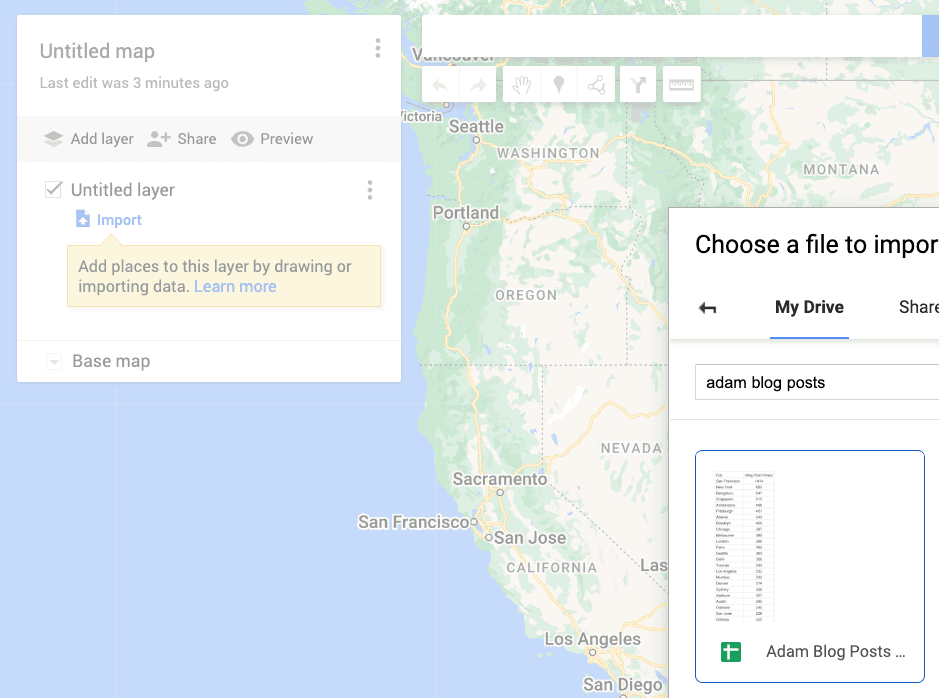
Task: Select the Draw a line tool
Action: pos(598,85)
